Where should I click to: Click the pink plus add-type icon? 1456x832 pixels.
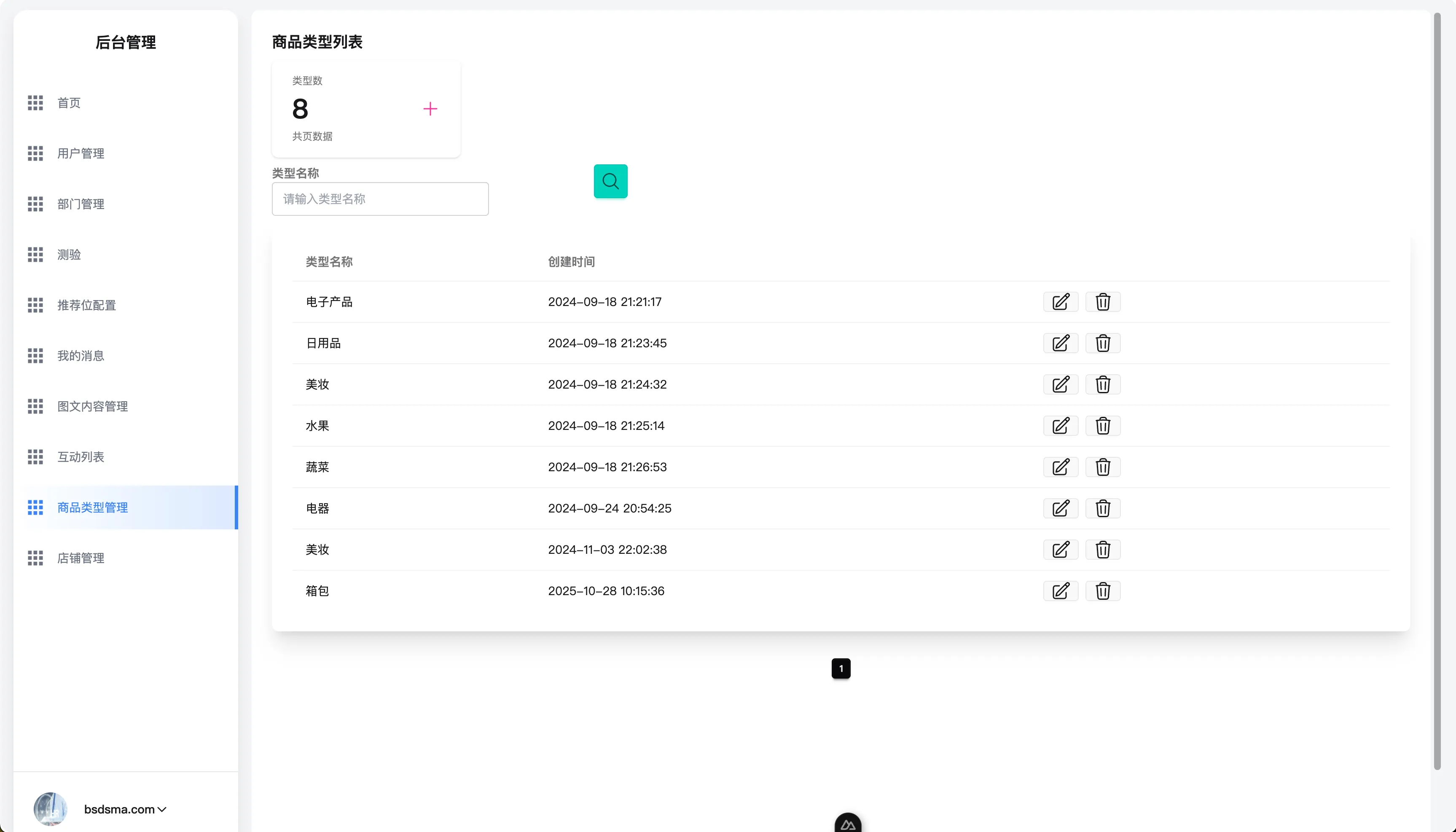(x=430, y=109)
